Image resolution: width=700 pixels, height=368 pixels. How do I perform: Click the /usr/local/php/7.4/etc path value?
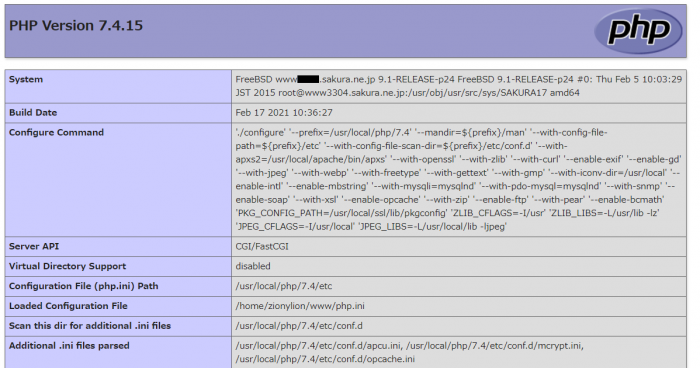pos(284,286)
